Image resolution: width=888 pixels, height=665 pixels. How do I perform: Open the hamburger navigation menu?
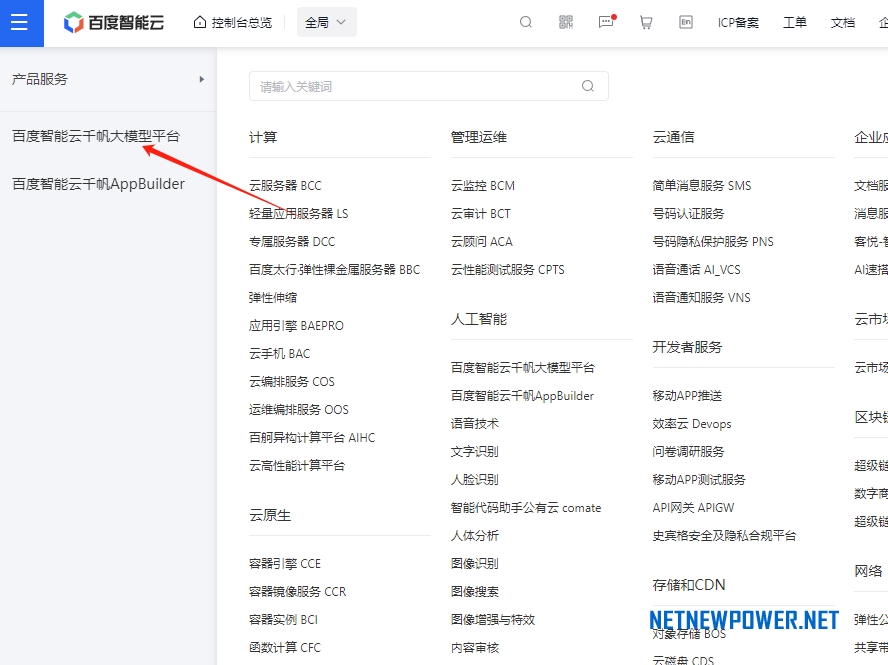pos(19,23)
